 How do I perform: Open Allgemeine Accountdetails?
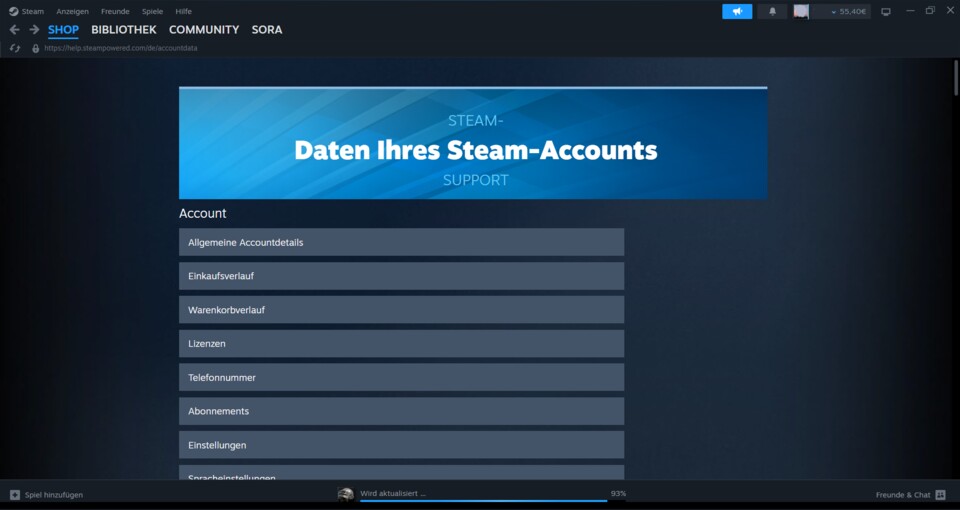[x=402, y=242]
